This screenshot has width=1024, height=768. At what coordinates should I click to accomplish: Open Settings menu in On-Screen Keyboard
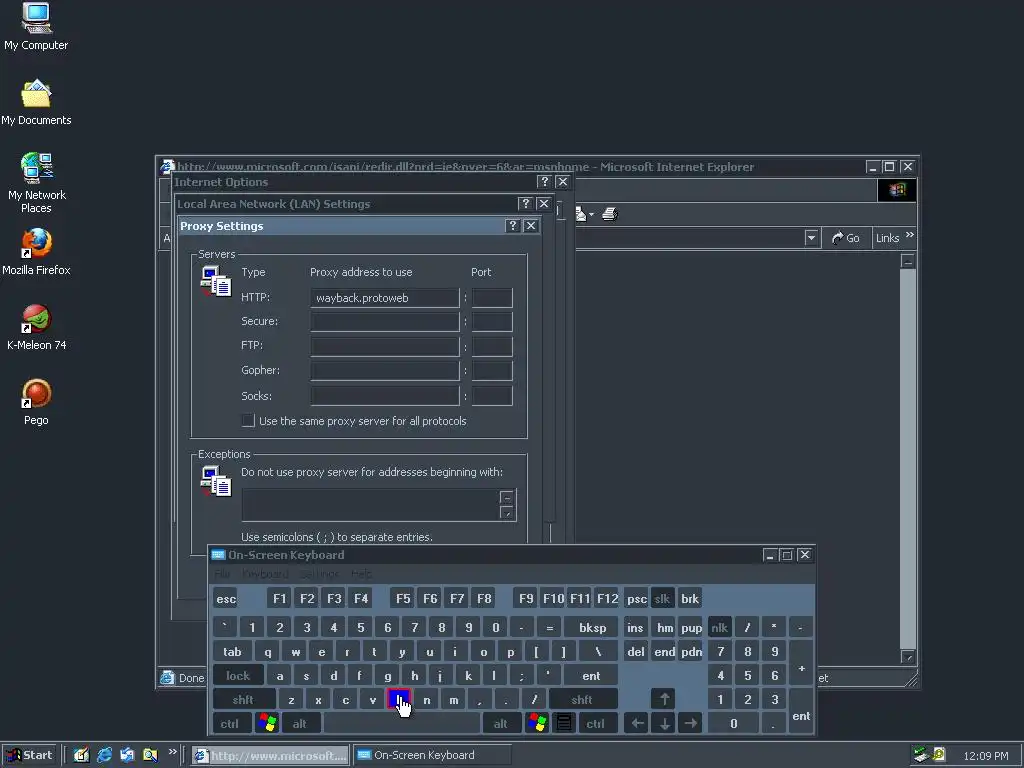(x=319, y=573)
